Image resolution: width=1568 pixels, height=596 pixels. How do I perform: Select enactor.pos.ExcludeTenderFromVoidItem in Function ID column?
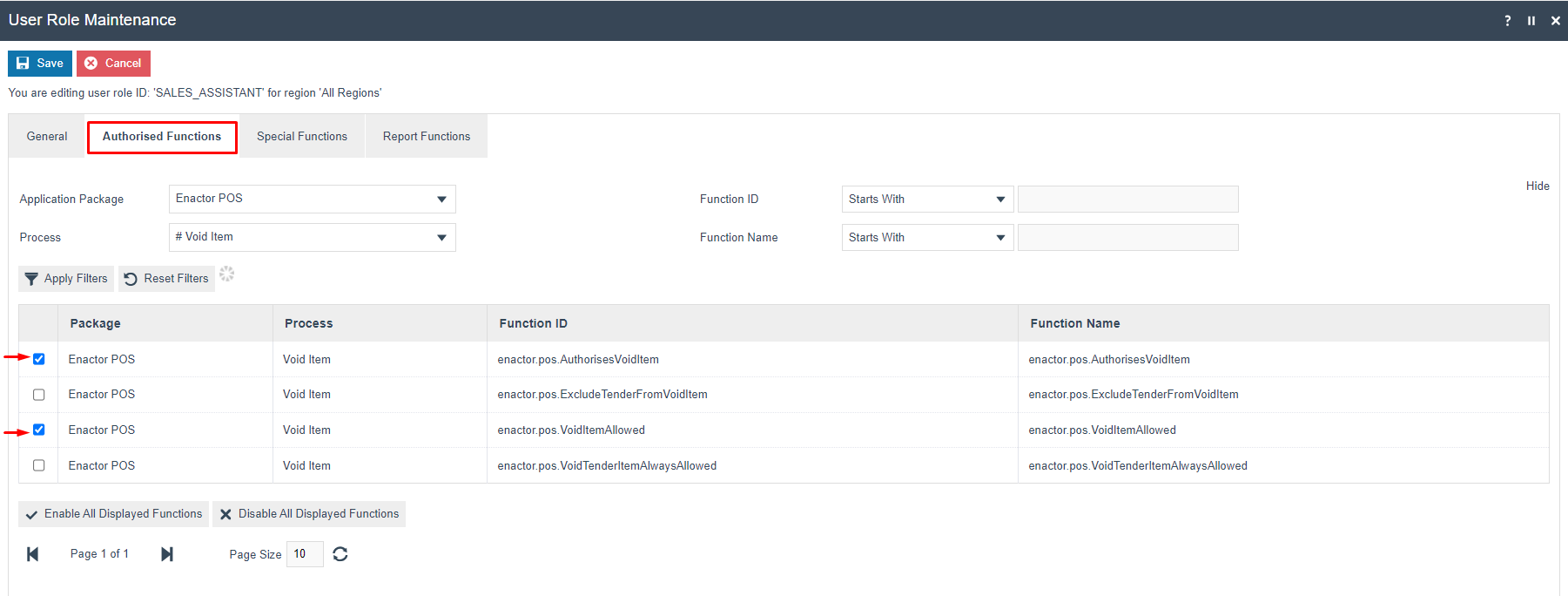(x=602, y=395)
